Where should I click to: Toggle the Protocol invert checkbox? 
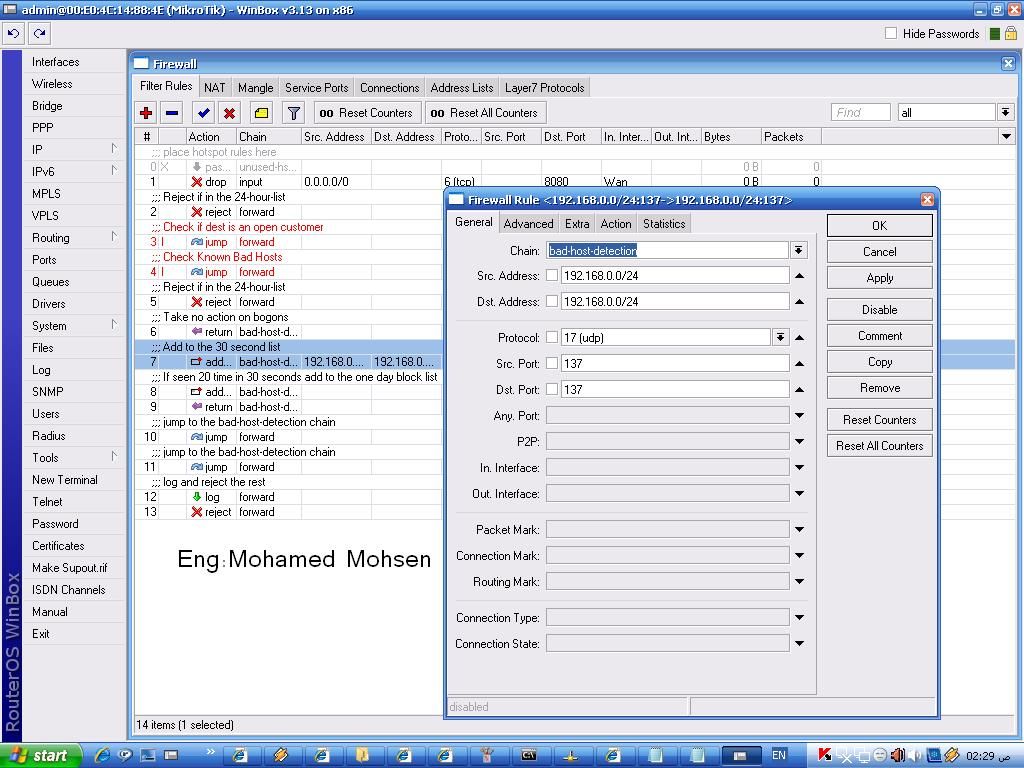coord(552,338)
